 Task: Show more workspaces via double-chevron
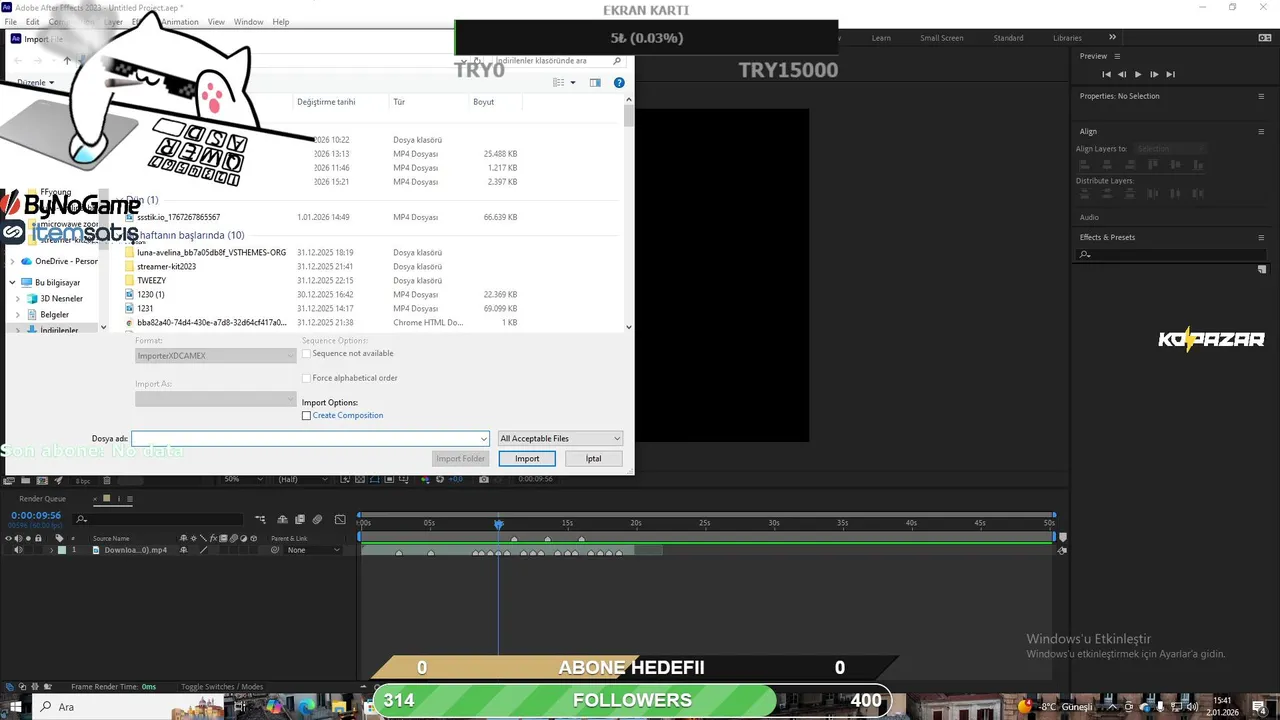(x=1112, y=38)
